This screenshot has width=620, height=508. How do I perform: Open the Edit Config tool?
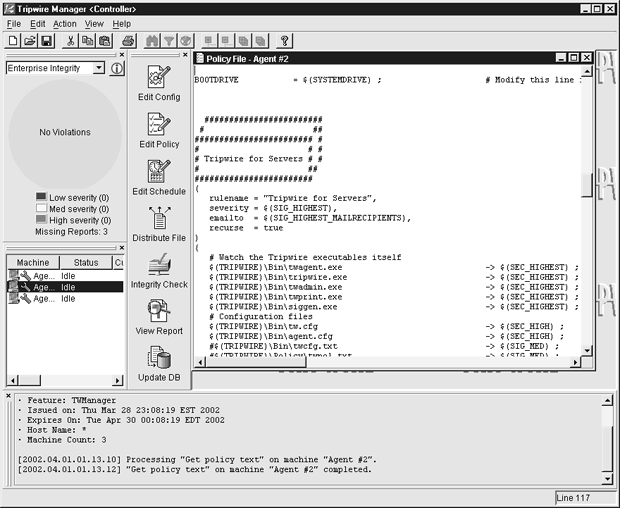tap(159, 83)
